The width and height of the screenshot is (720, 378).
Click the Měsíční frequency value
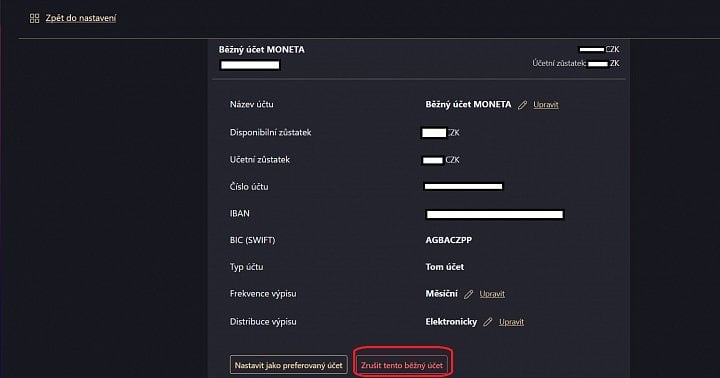click(x=441, y=293)
